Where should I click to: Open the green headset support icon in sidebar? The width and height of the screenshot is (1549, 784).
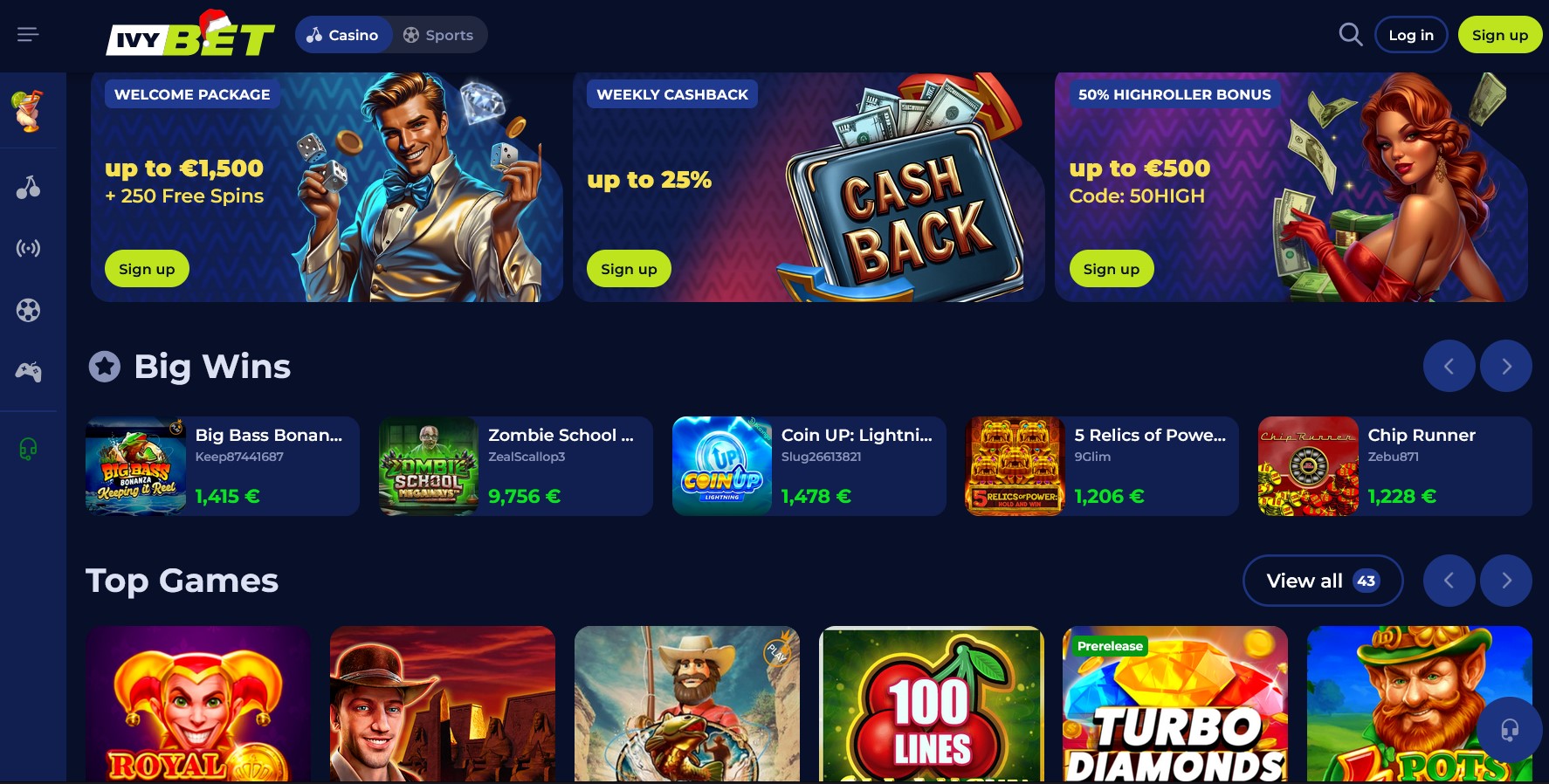pyautogui.click(x=28, y=449)
